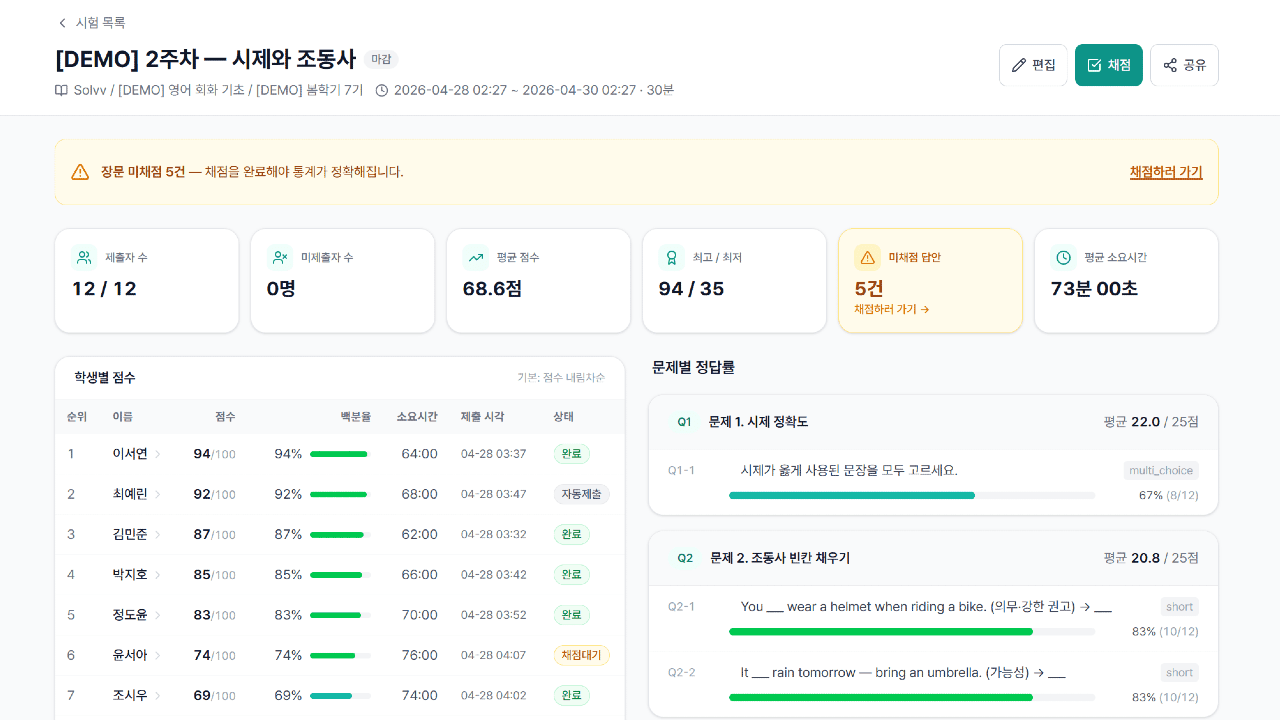Sort the table by 이름 column header

122,416
